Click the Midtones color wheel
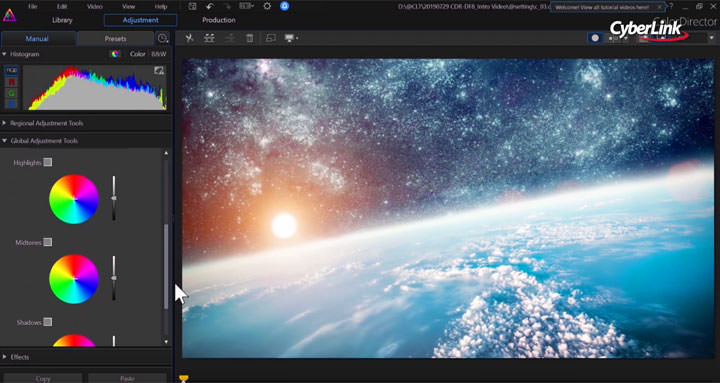This screenshot has height=383, width=720. pos(74,279)
